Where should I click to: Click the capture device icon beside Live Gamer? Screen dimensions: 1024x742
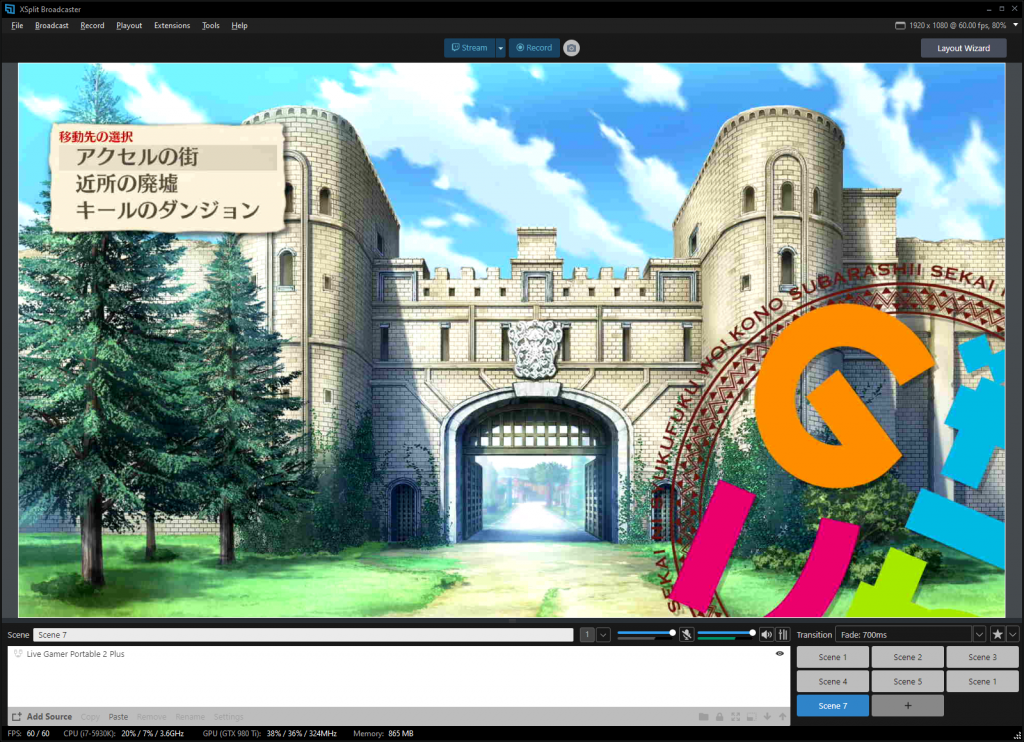(x=18, y=653)
